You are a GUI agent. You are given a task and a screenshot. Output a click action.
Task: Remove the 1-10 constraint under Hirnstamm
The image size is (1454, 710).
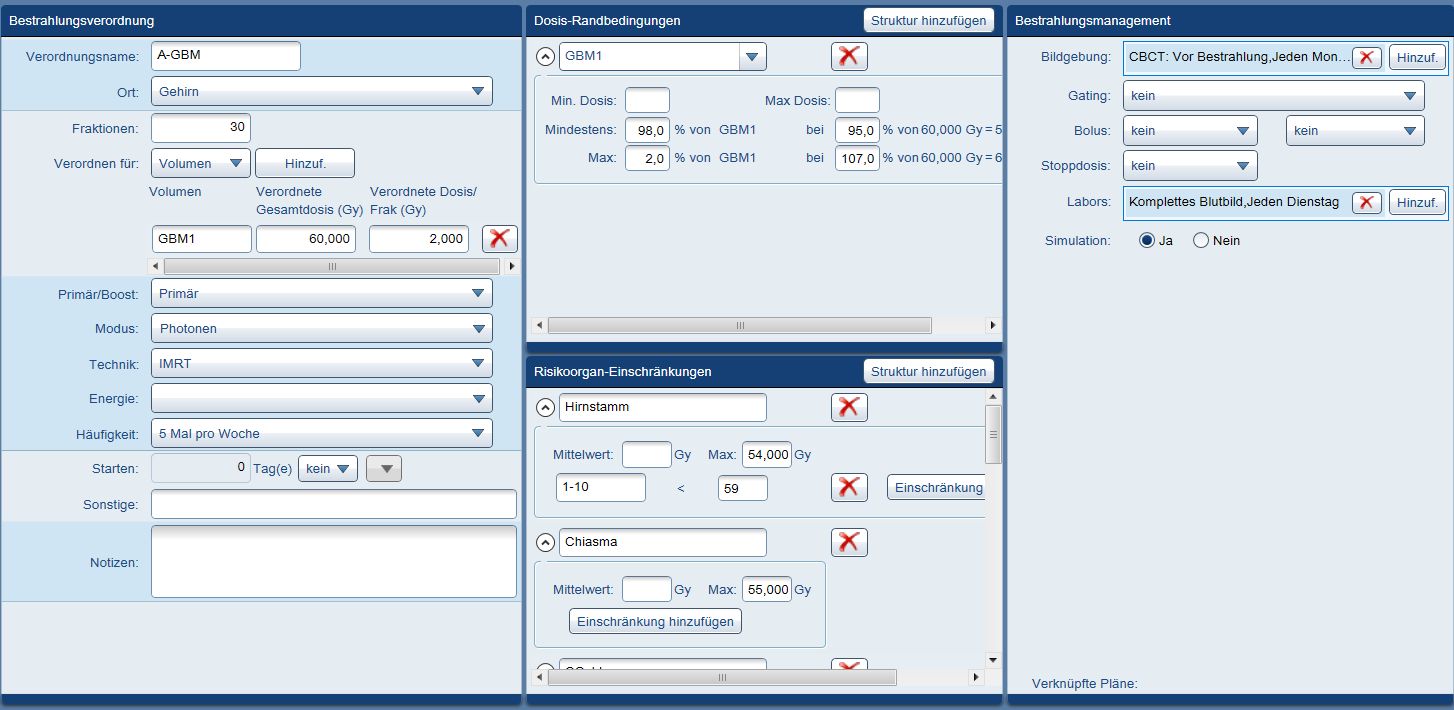click(849, 488)
